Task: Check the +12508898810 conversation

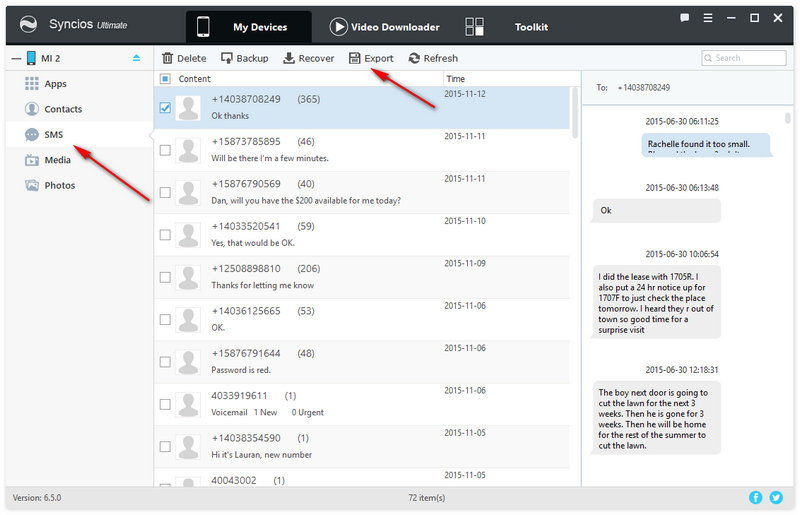Action: pos(165,277)
